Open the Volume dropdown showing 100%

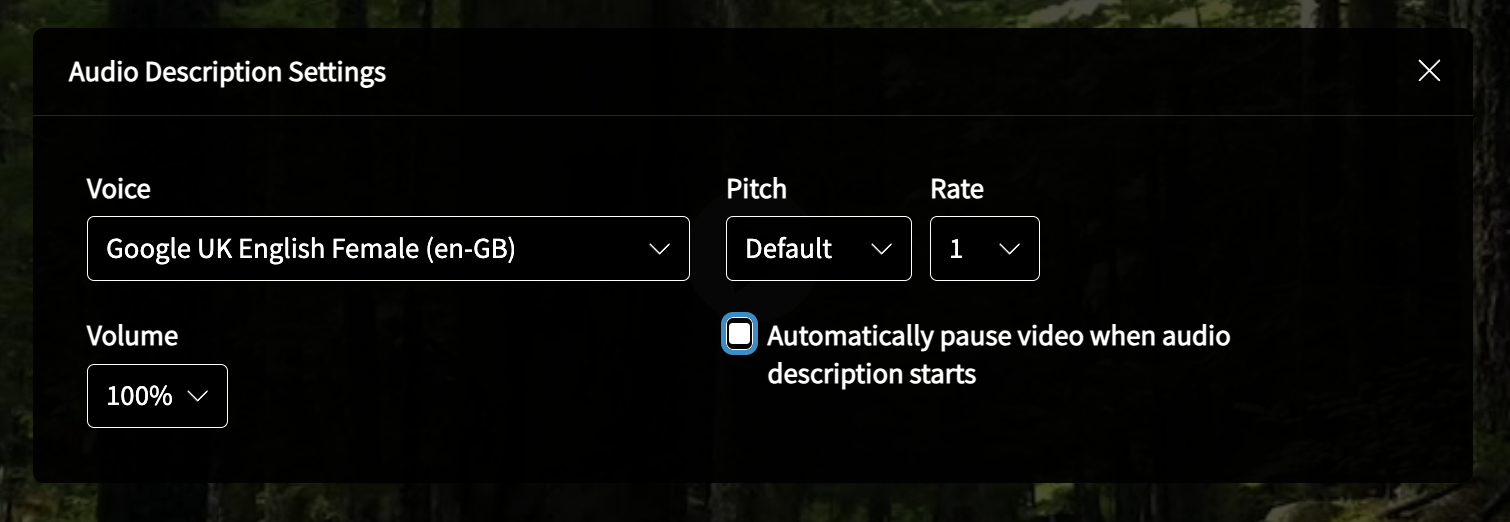tap(157, 396)
